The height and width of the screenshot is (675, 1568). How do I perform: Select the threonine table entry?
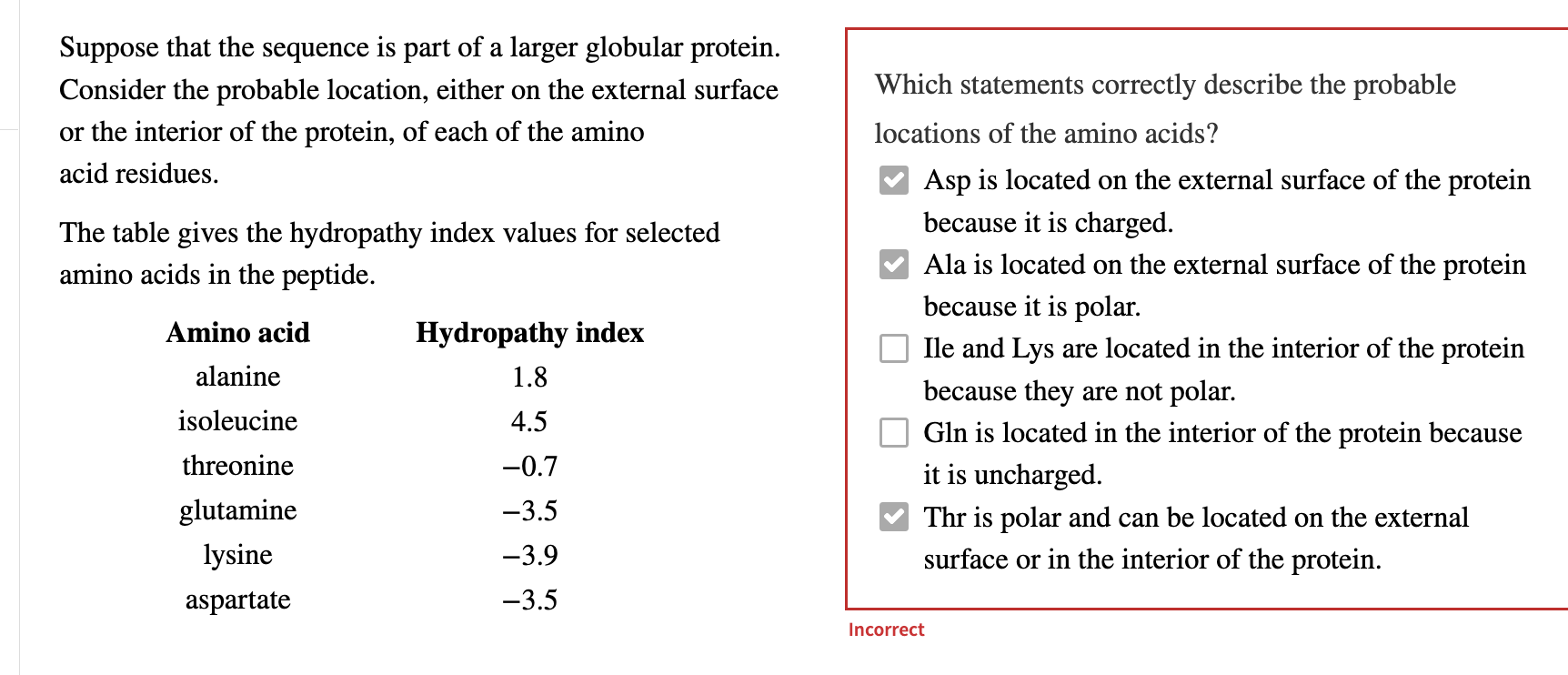[x=236, y=466]
